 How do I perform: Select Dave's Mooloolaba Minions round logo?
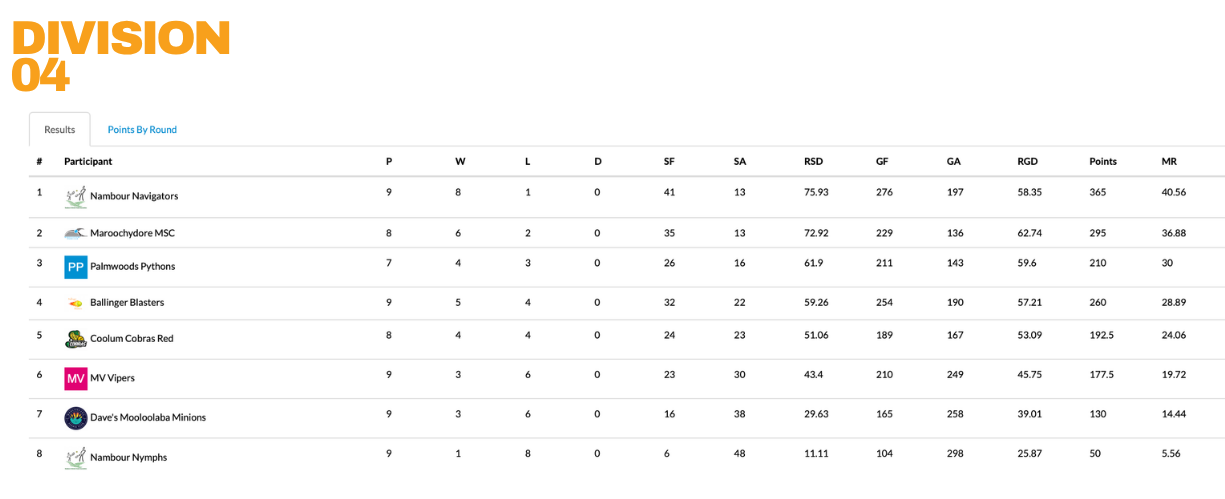pos(75,418)
